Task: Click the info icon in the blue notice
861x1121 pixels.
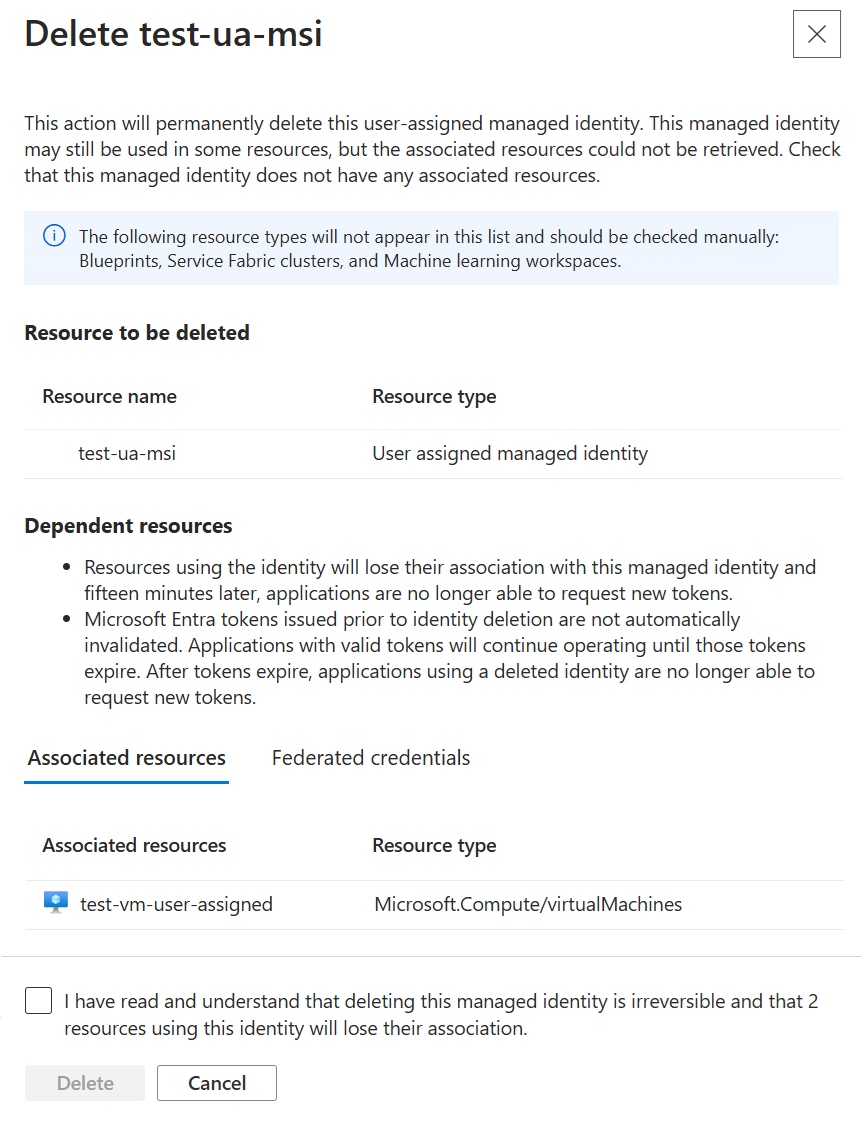Action: coord(54,237)
